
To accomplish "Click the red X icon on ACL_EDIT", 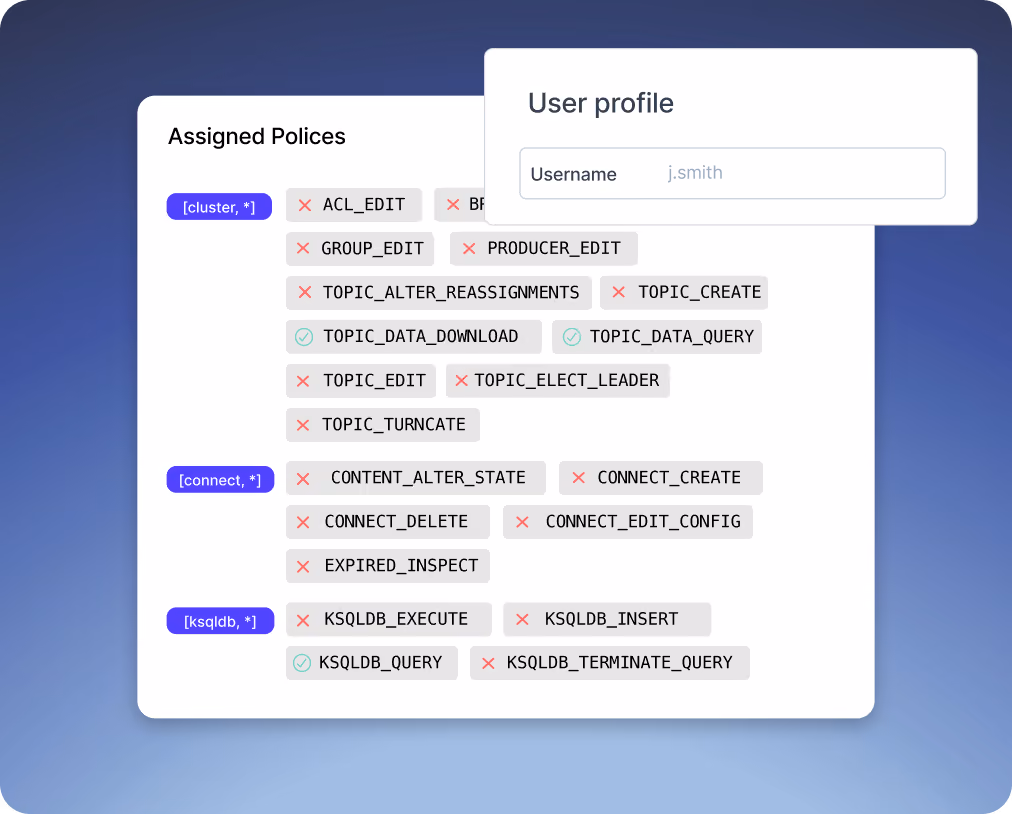I will point(305,205).
